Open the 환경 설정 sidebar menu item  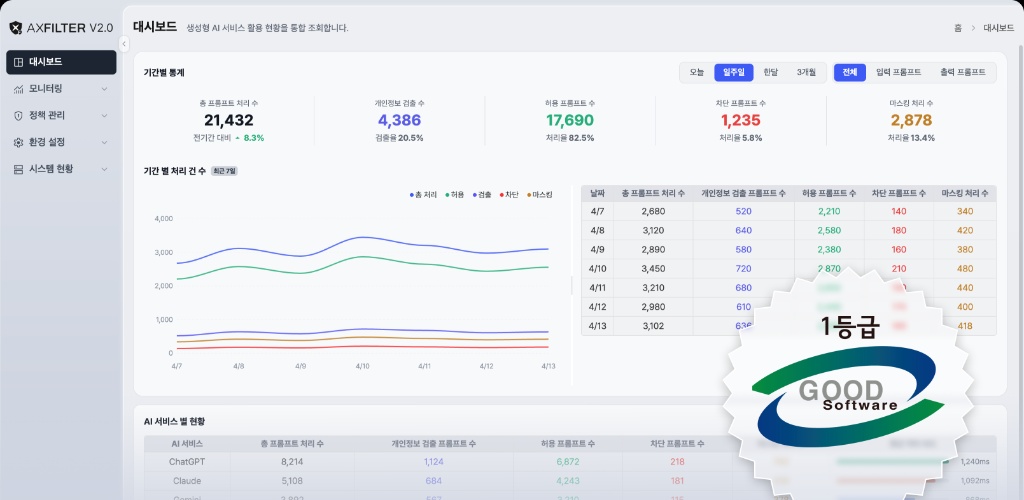pyautogui.click(x=61, y=142)
